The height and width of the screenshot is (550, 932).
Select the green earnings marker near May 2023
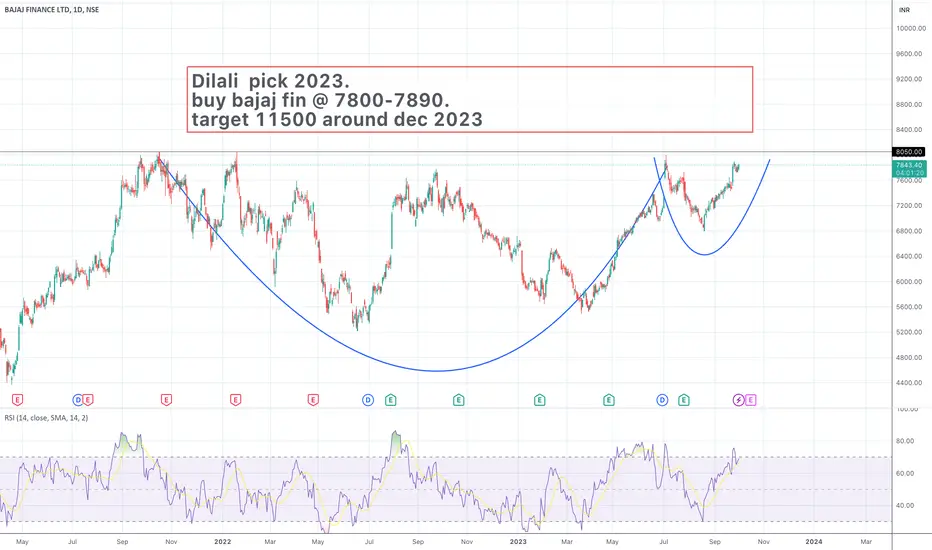point(609,400)
